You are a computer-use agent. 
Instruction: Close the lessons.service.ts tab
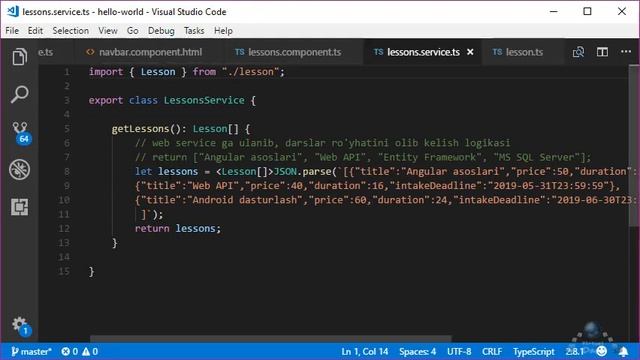[470, 52]
